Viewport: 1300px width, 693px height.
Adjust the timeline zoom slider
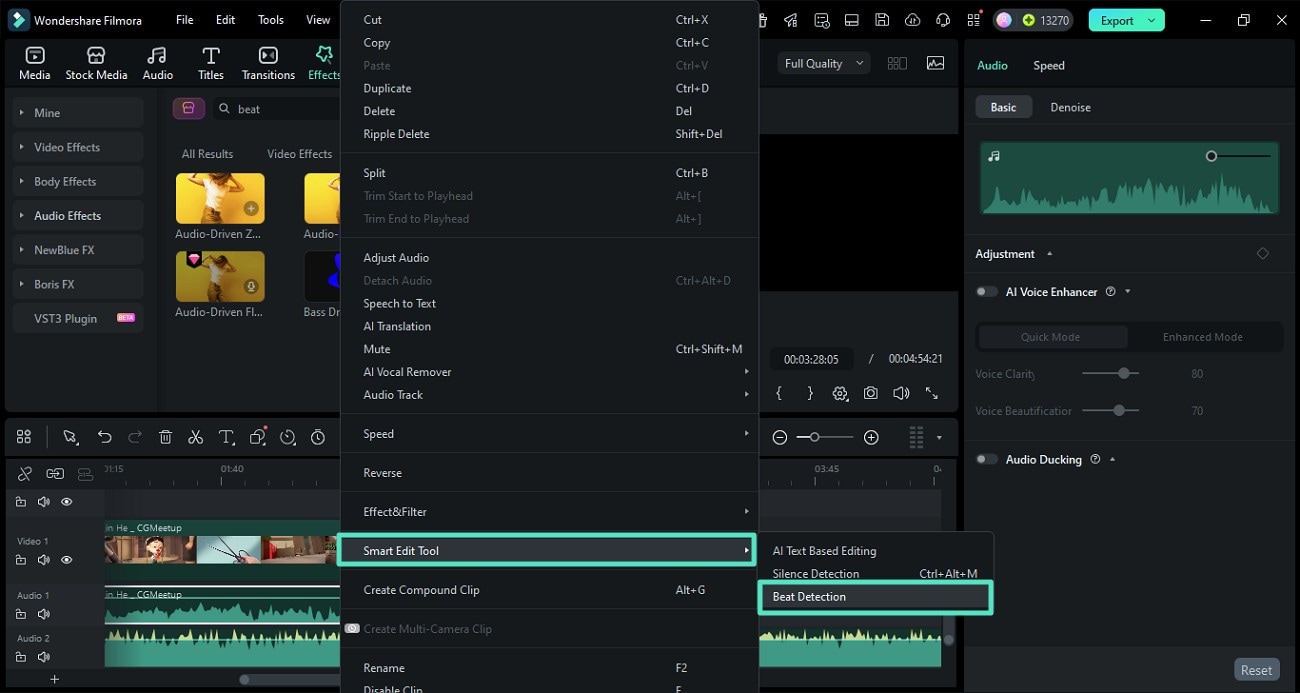815,437
